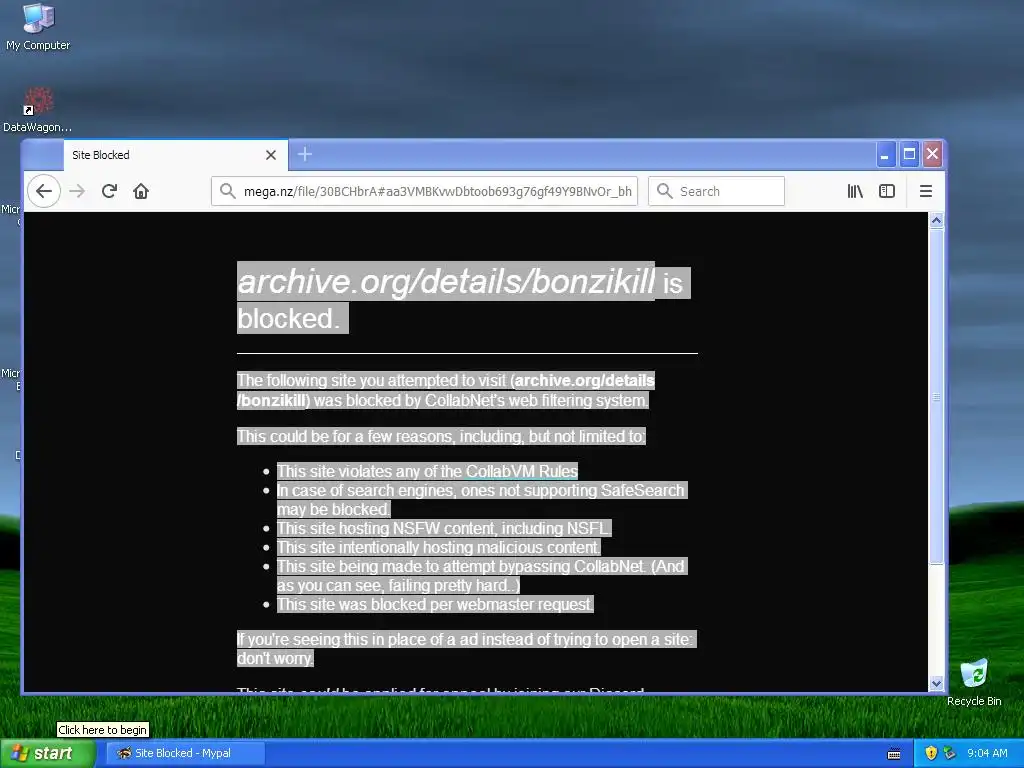This screenshot has height=768, width=1024.
Task: Click the keyboard icon on taskbar
Action: (x=894, y=754)
